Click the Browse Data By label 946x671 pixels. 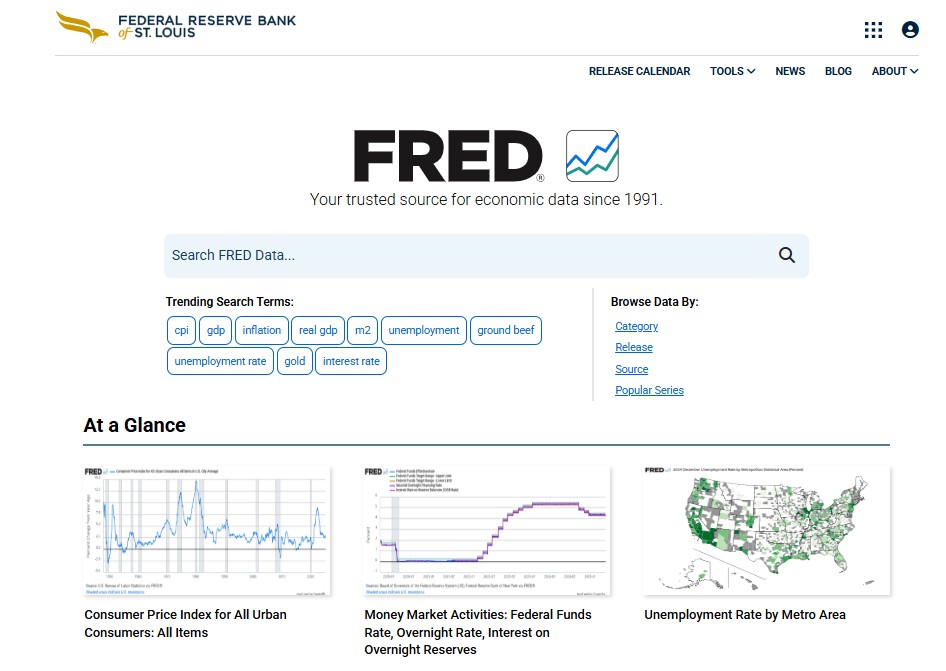(654, 302)
